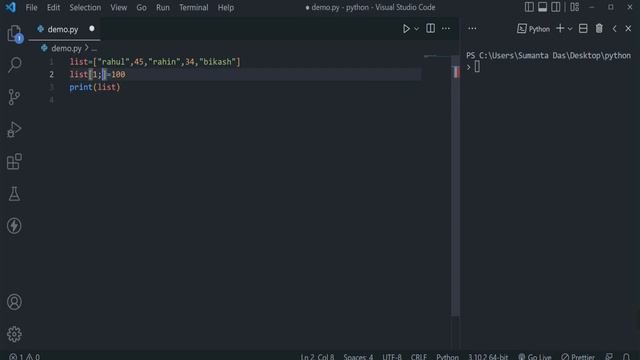This screenshot has height=360, width=640.
Task: Click the terminal prompt input
Action: pos(477,67)
